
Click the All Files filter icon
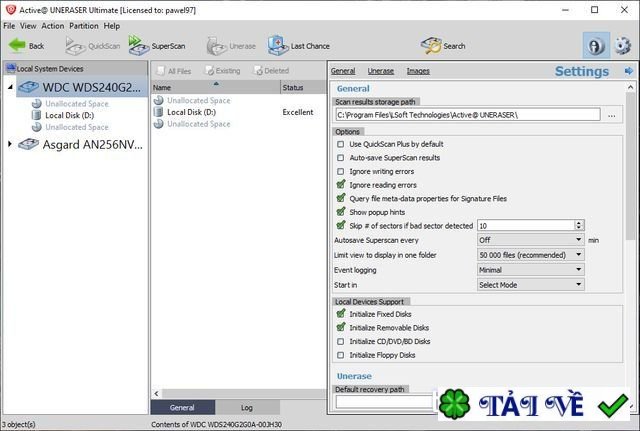click(160, 71)
